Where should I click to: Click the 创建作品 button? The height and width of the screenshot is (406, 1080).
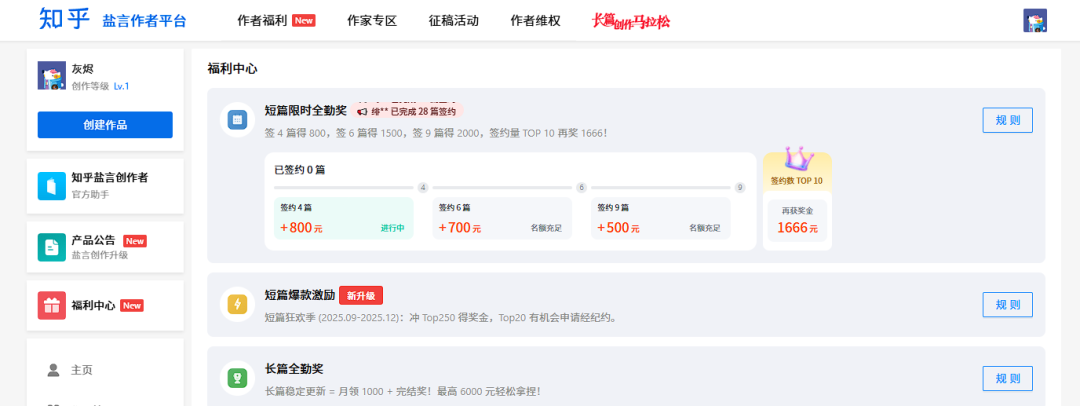105,125
